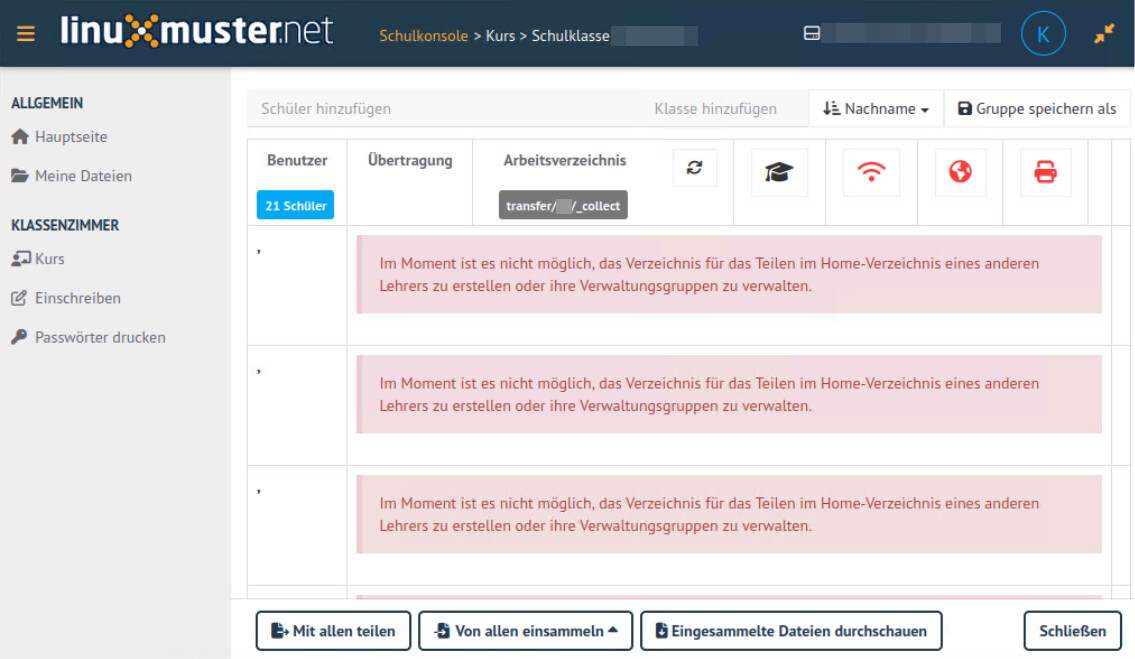Image resolution: width=1135 pixels, height=659 pixels.
Task: Open the hamburger sidebar menu
Action: [26, 34]
